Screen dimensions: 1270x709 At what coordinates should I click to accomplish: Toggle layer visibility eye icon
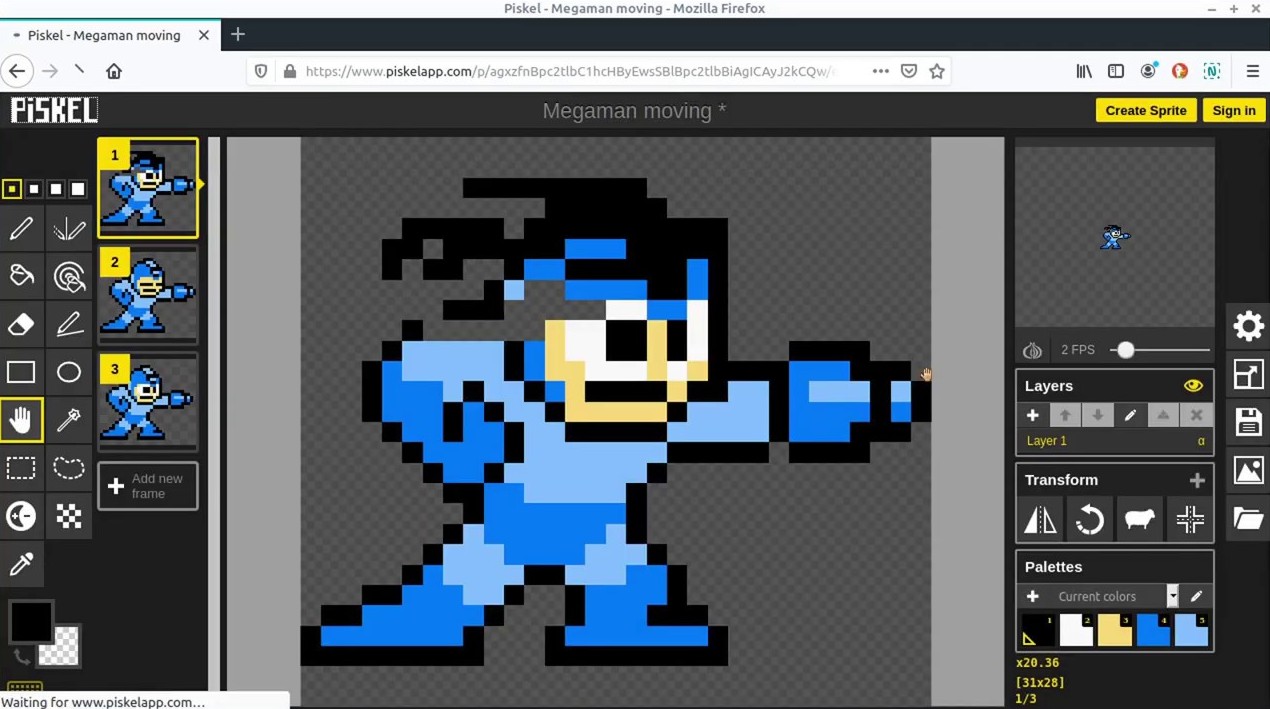pyautogui.click(x=1193, y=386)
